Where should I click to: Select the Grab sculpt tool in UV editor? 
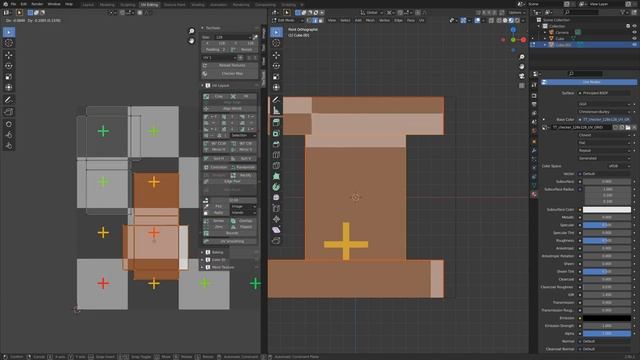[9, 124]
